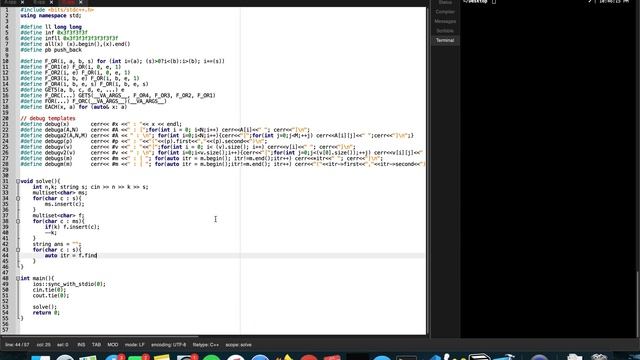Click the 'mode: LF' status entry
The width and height of the screenshot is (640, 360).
[135, 345]
